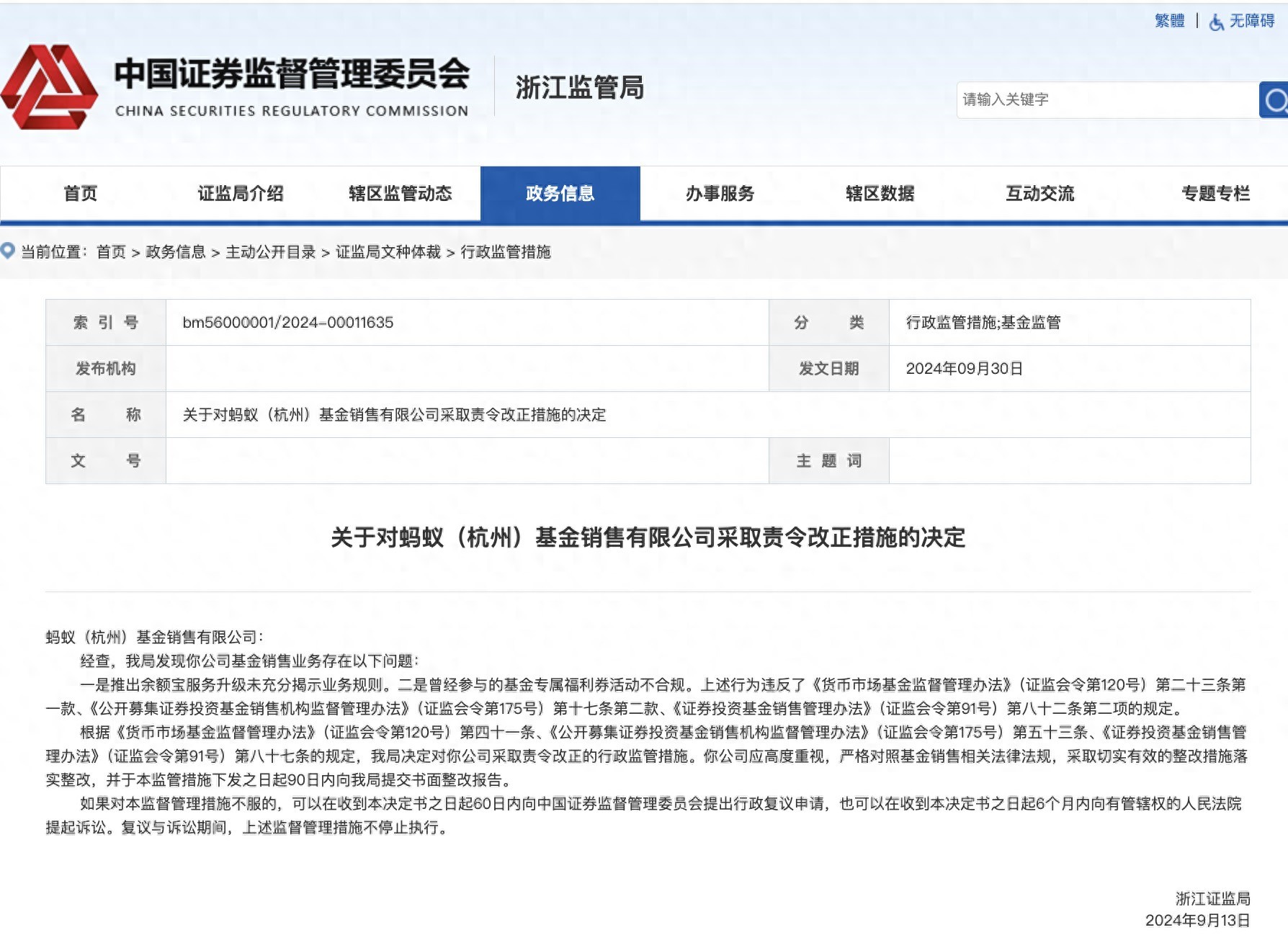Open the 首页 navigation tab

80,194
